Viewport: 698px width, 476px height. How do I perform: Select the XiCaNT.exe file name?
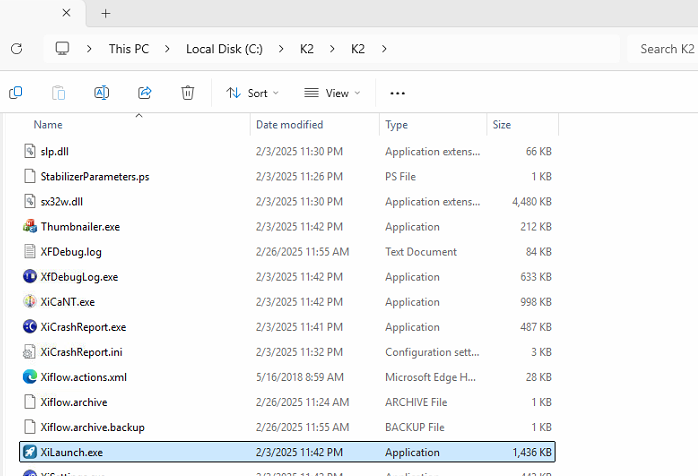click(68, 302)
